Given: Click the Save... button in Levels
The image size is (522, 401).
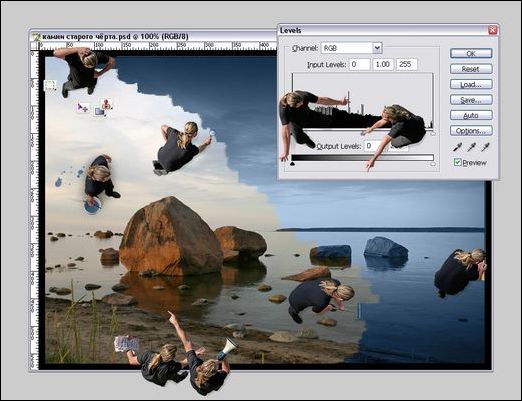Looking at the screenshot, I should [471, 100].
